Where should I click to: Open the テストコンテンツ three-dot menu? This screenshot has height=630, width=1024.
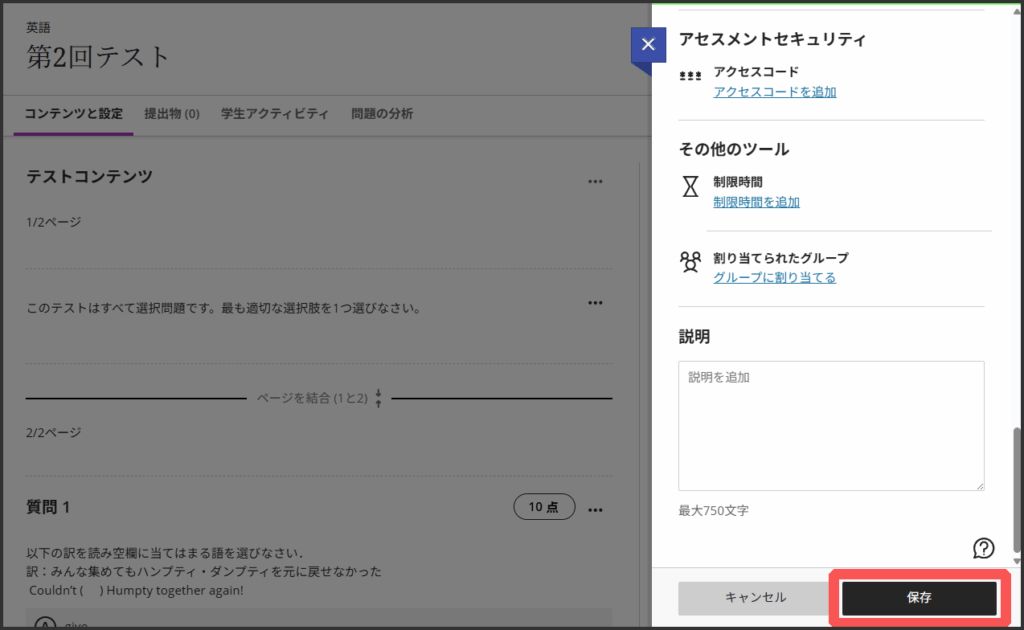(596, 181)
